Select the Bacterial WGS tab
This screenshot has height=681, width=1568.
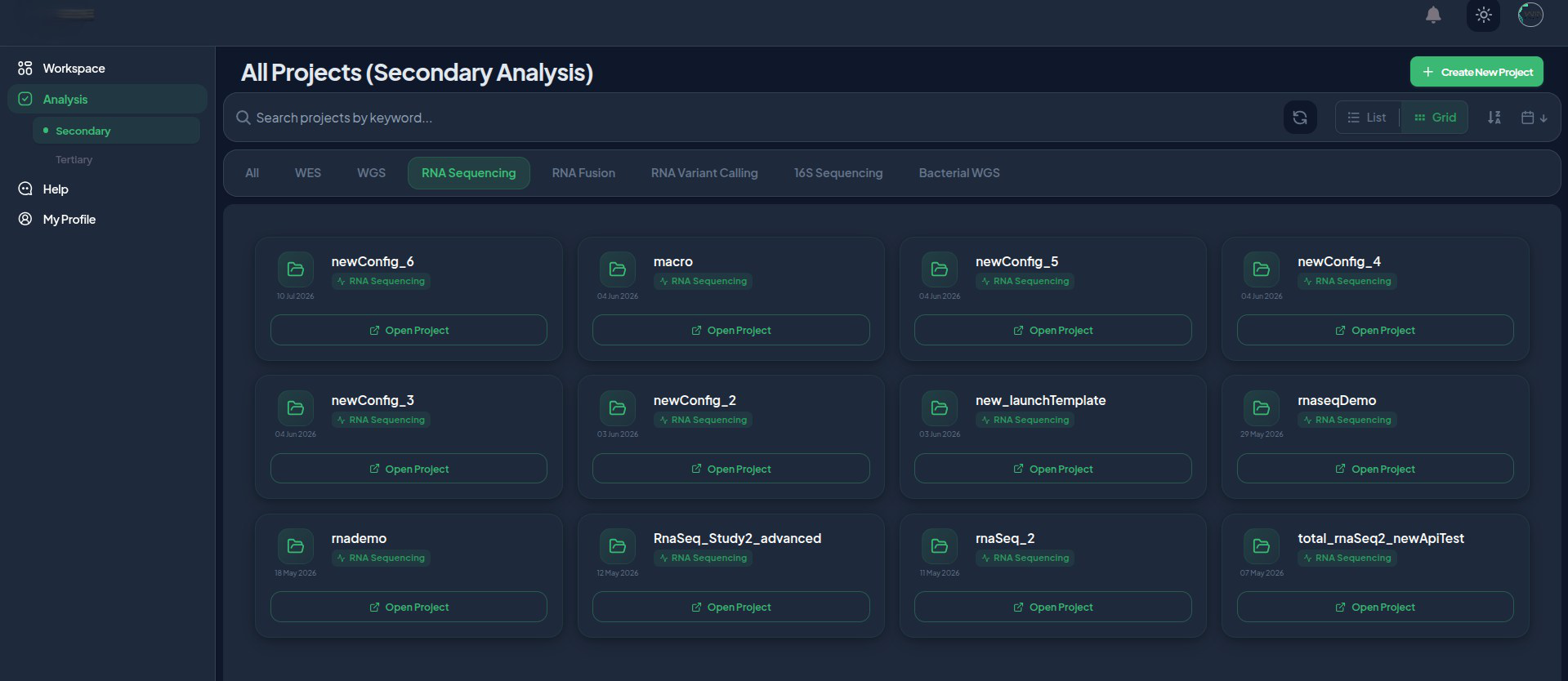[x=959, y=173]
